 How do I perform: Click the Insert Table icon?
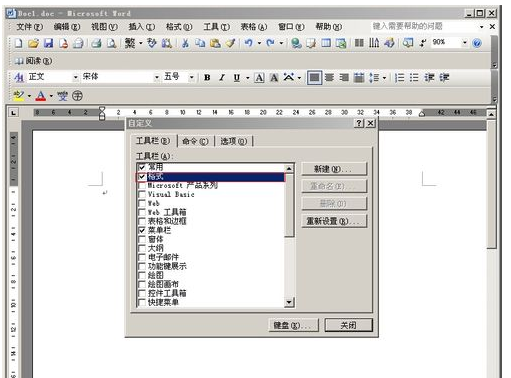(x=326, y=43)
